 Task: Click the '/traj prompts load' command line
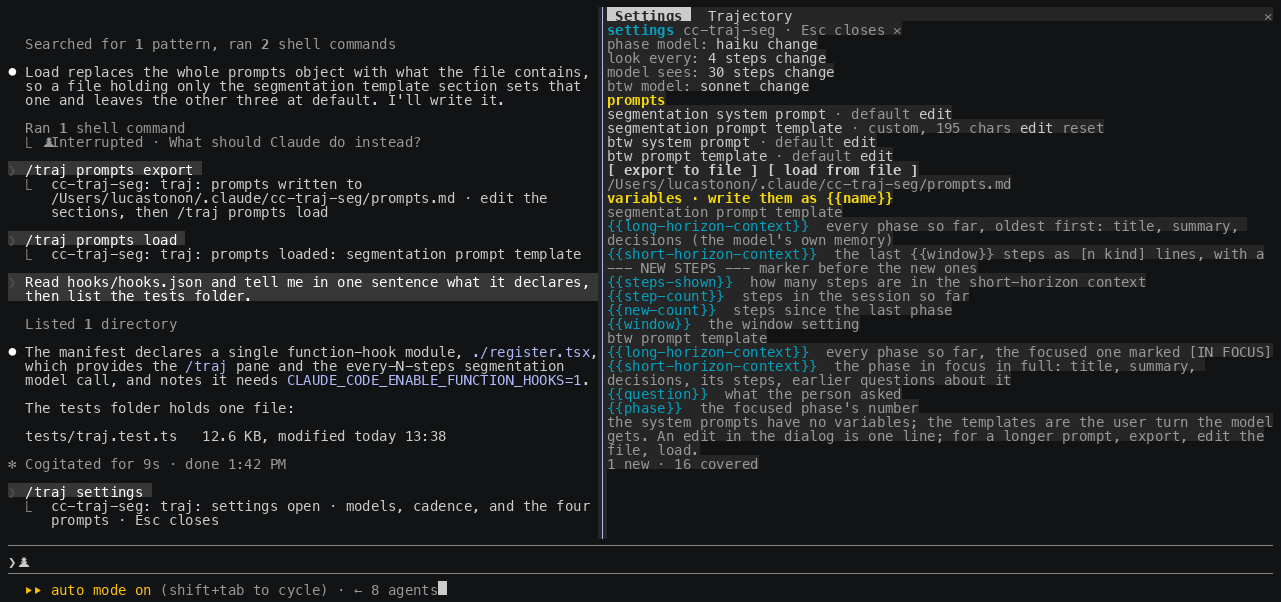coord(101,240)
